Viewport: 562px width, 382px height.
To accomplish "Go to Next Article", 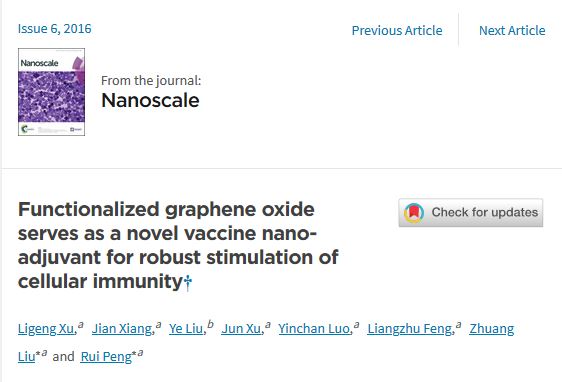I will 512,30.
